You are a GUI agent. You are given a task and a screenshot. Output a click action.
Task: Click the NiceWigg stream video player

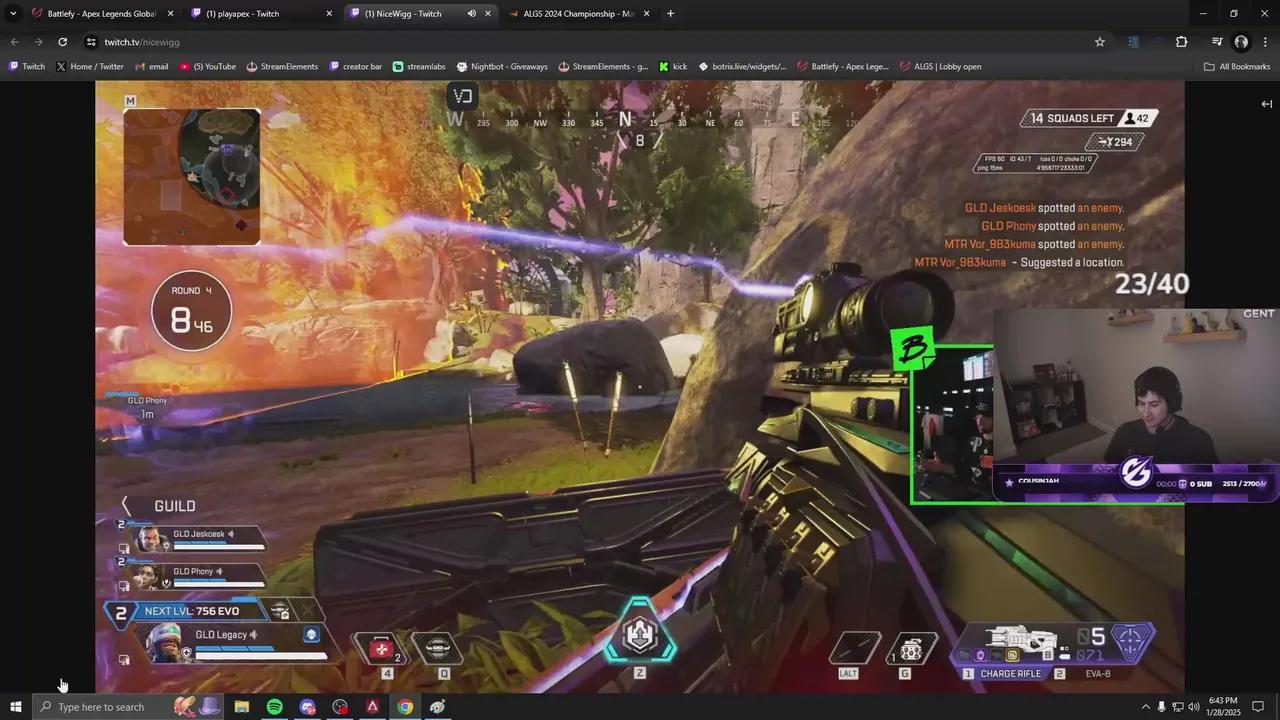[640, 386]
